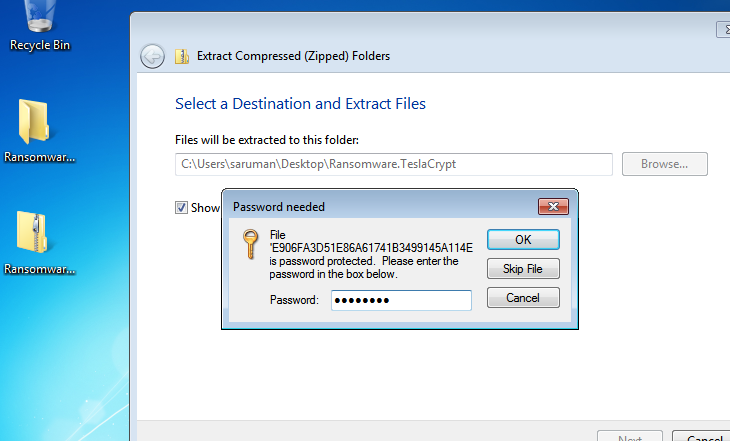Click the Skip File button
This screenshot has height=441, width=730.
[x=523, y=269]
